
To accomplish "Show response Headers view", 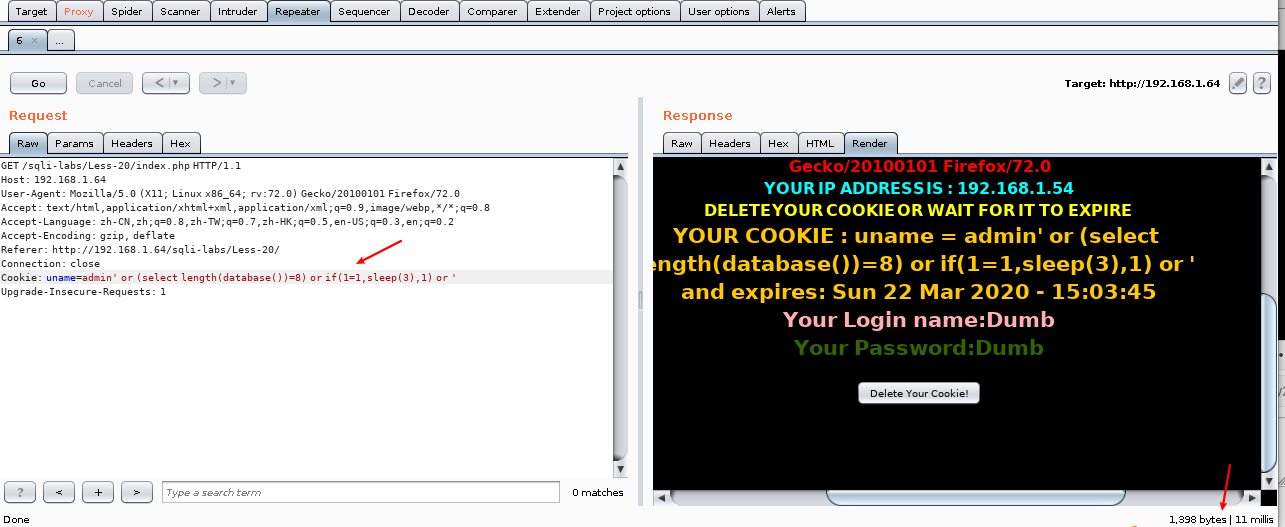I will (x=730, y=143).
